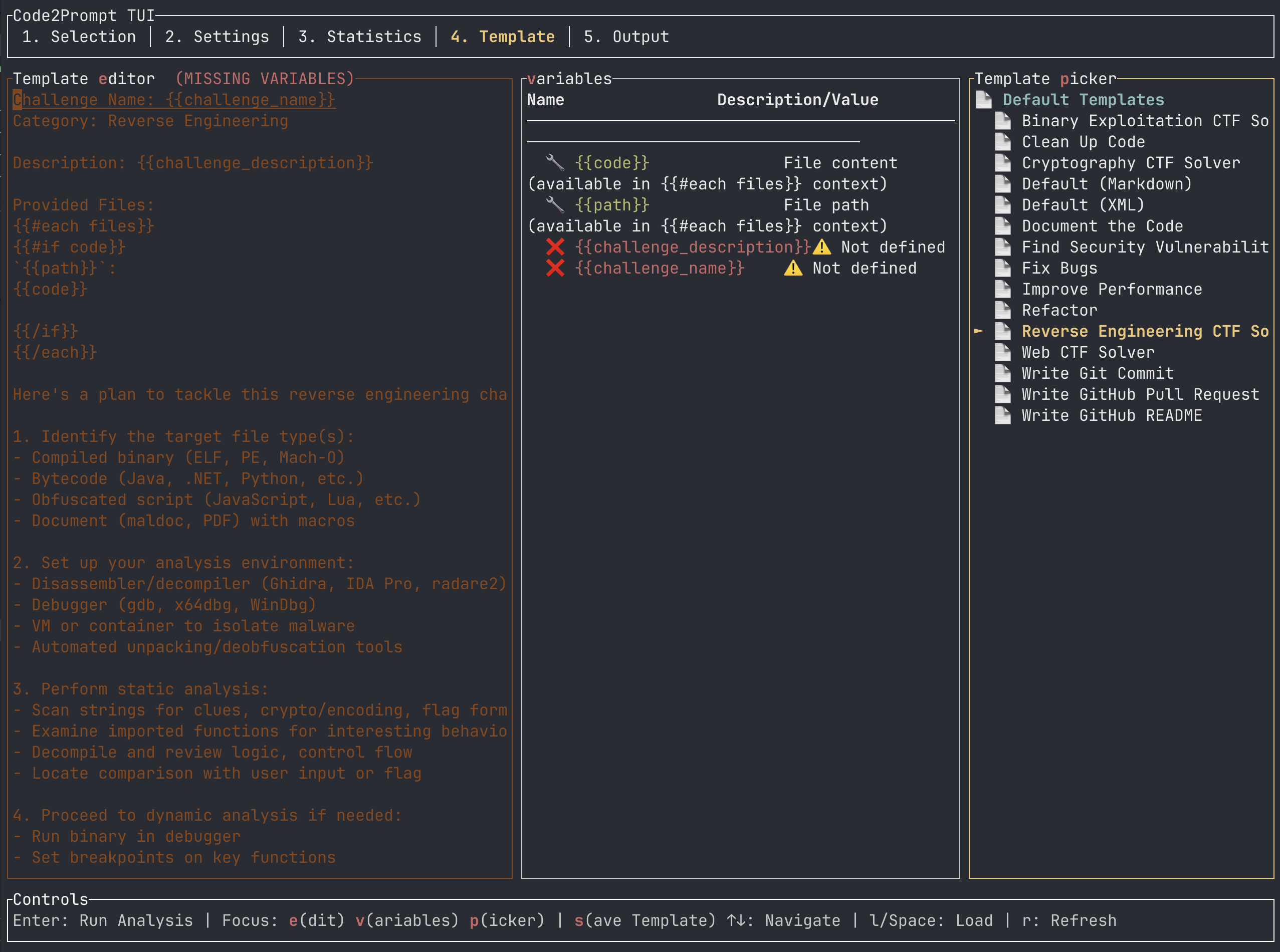The image size is (1280, 952).
Task: Click the wrench icon beside {{path}}
Action: 555,205
